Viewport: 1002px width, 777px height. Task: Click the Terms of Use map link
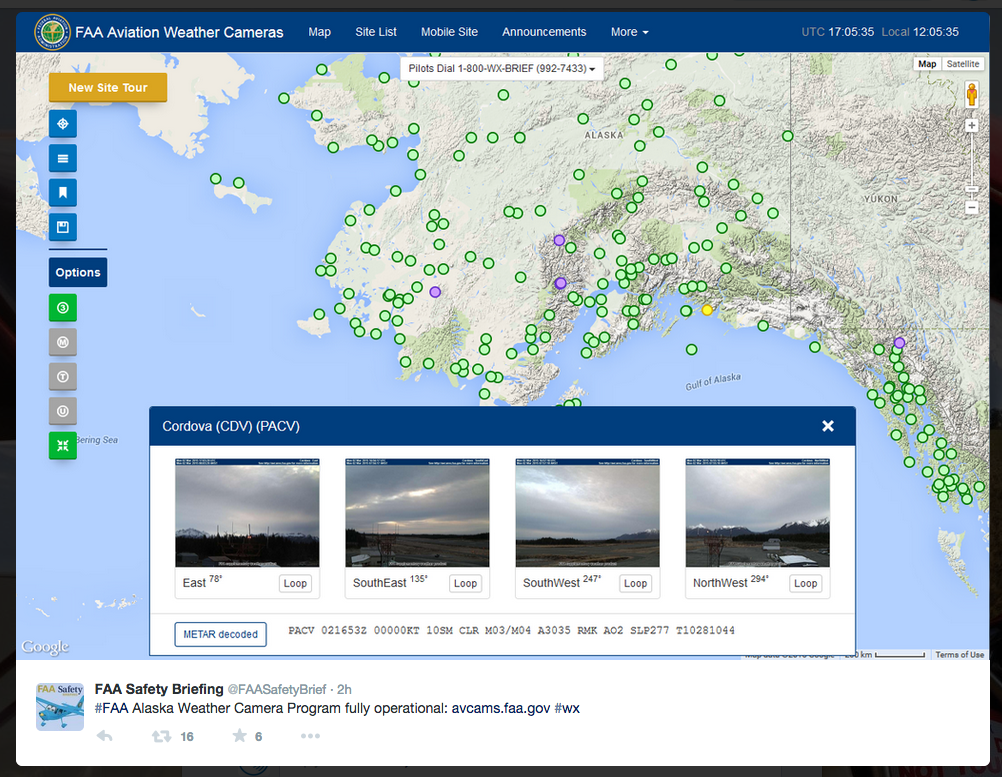click(x=959, y=654)
